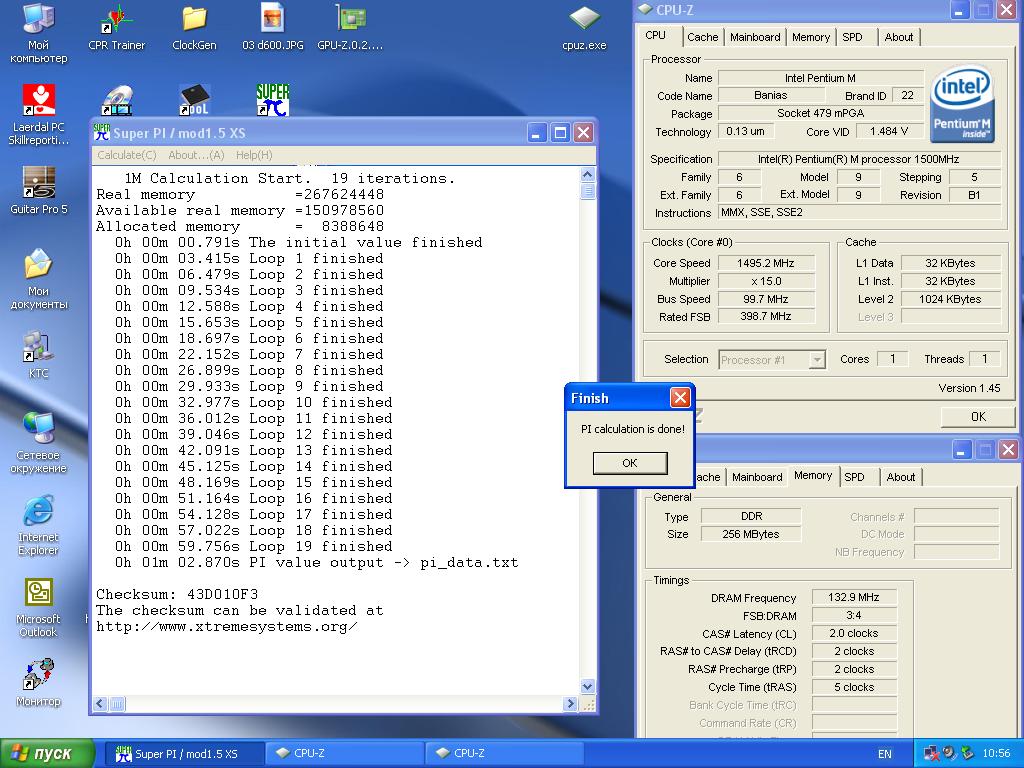1024x768 pixels.
Task: Click left arrow of Super PI horizontal scrollbar
Action: (x=100, y=704)
